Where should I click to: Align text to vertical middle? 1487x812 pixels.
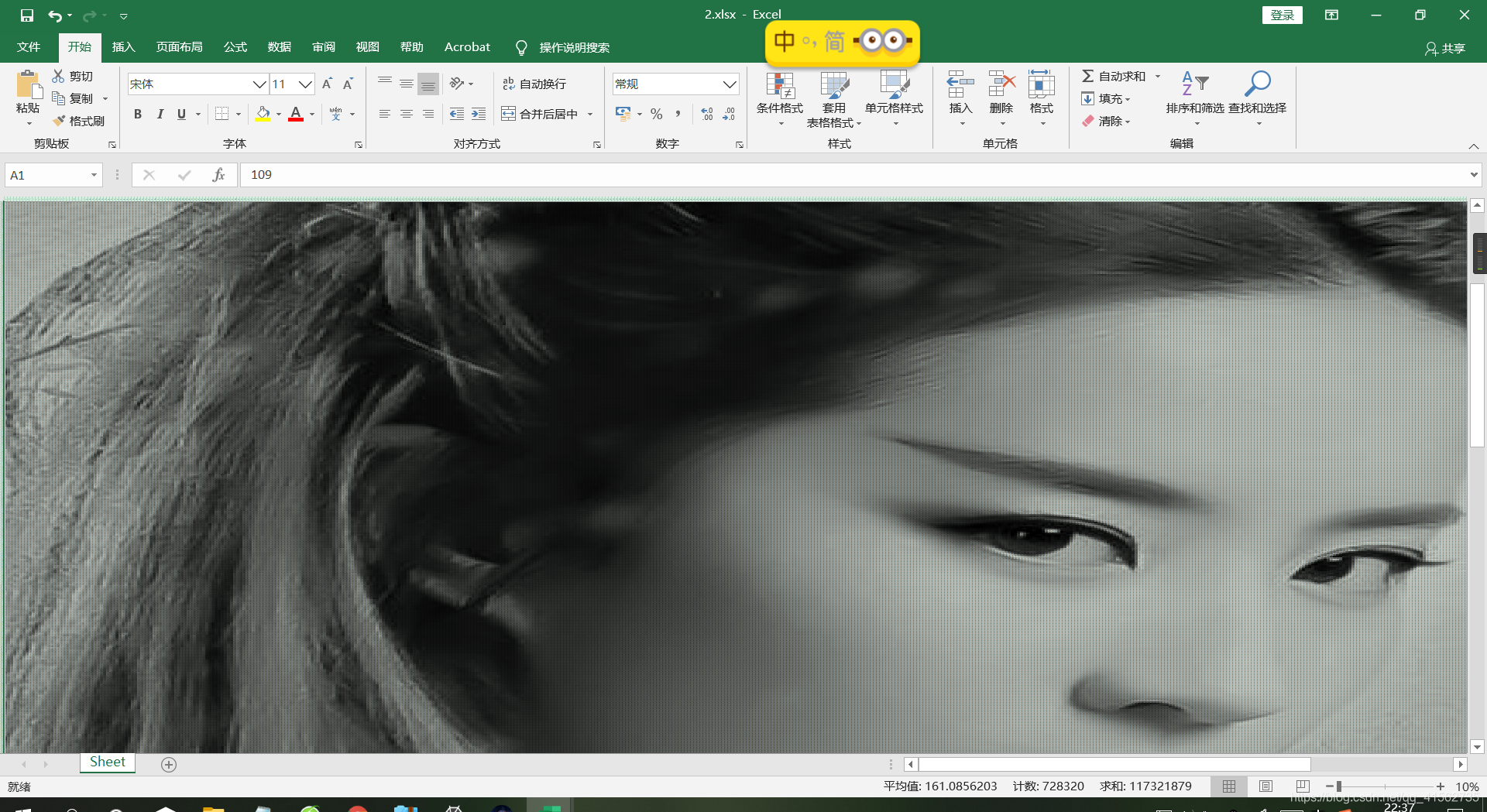click(x=406, y=84)
